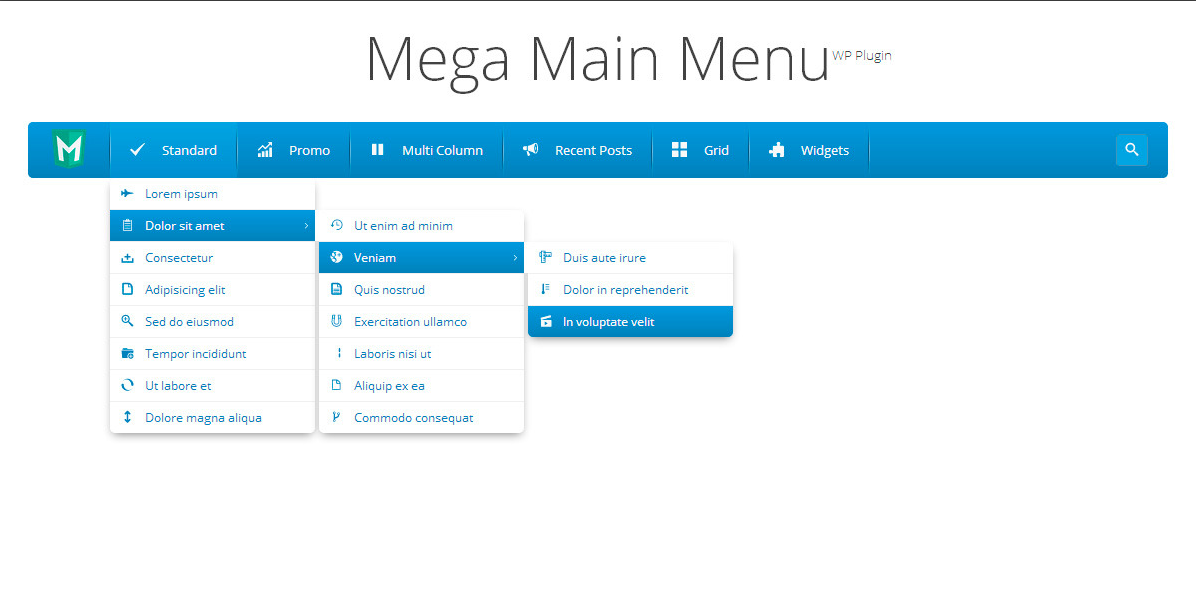Click the document icon beside Quis nostrud
This screenshot has width=1196, height=600.
(336, 290)
